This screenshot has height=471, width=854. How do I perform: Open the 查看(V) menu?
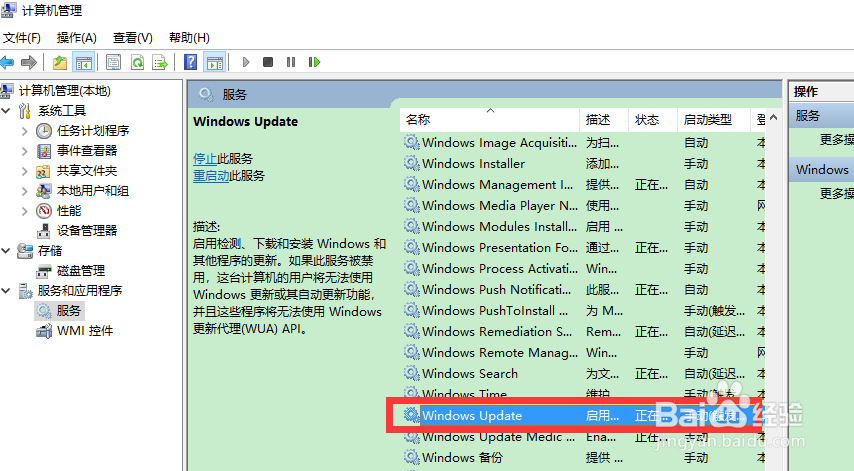point(132,38)
